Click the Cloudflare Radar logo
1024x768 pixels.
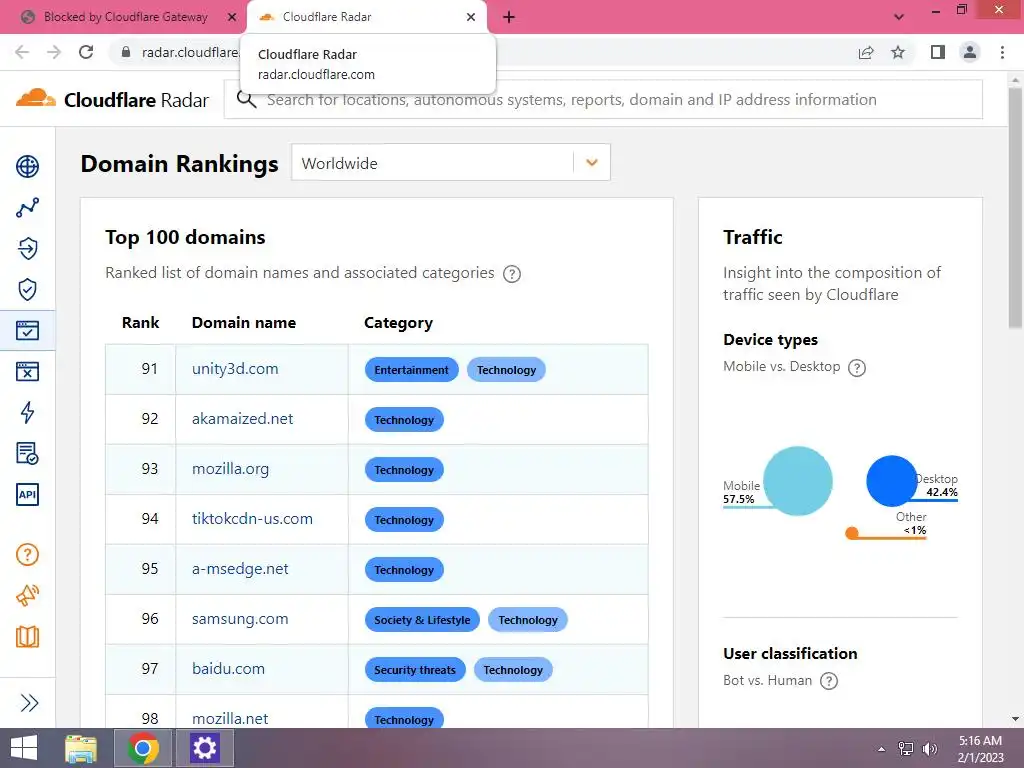pos(112,99)
